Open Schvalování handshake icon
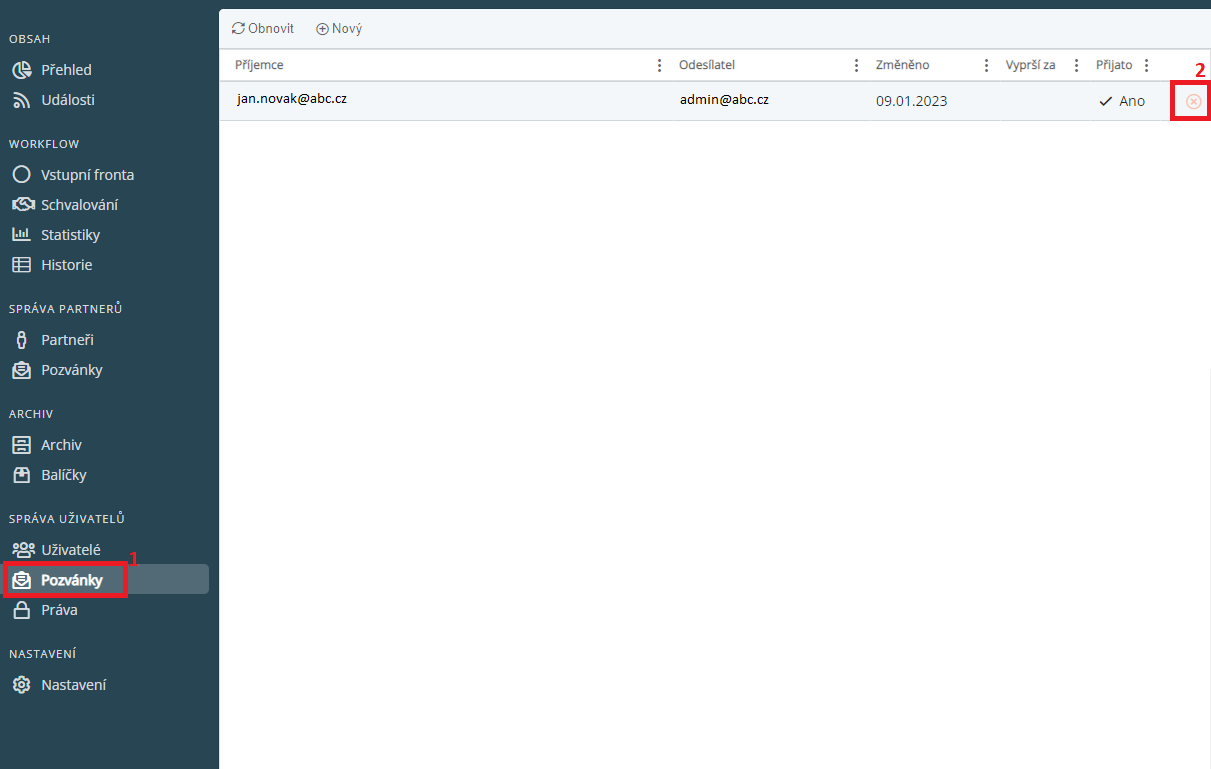The width and height of the screenshot is (1211, 769). click(22, 205)
